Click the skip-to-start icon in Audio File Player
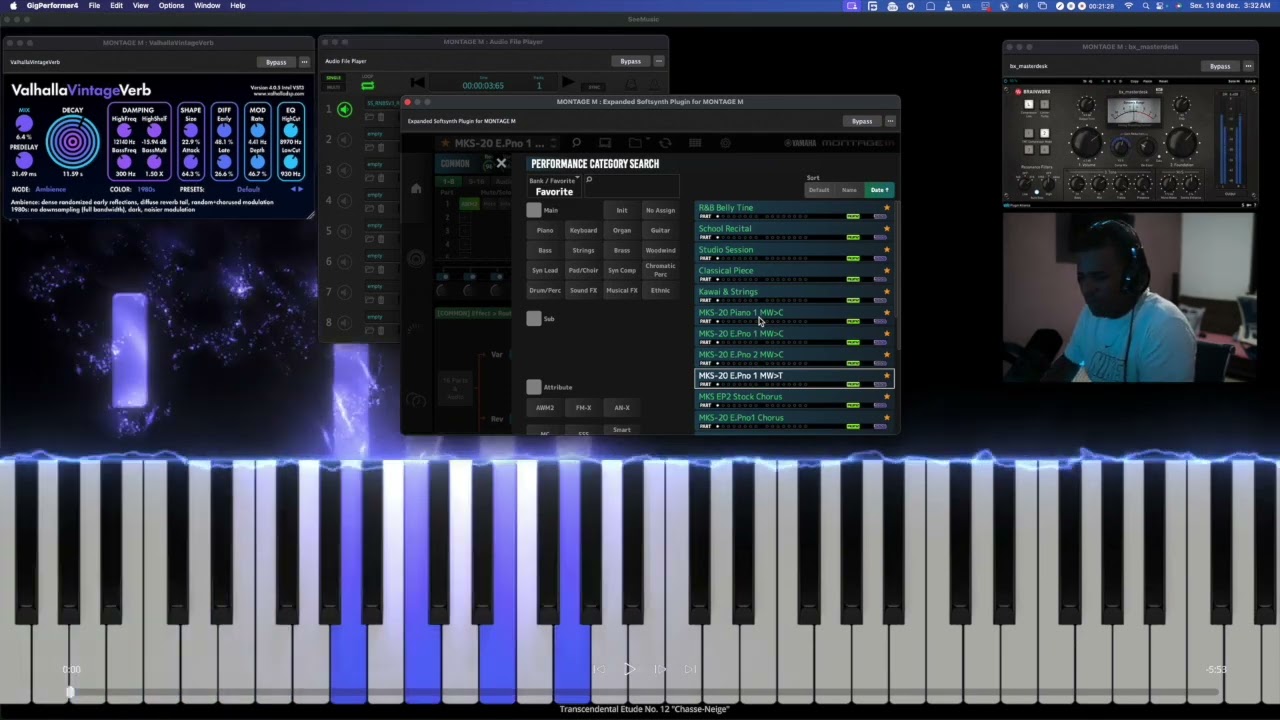 coord(418,83)
